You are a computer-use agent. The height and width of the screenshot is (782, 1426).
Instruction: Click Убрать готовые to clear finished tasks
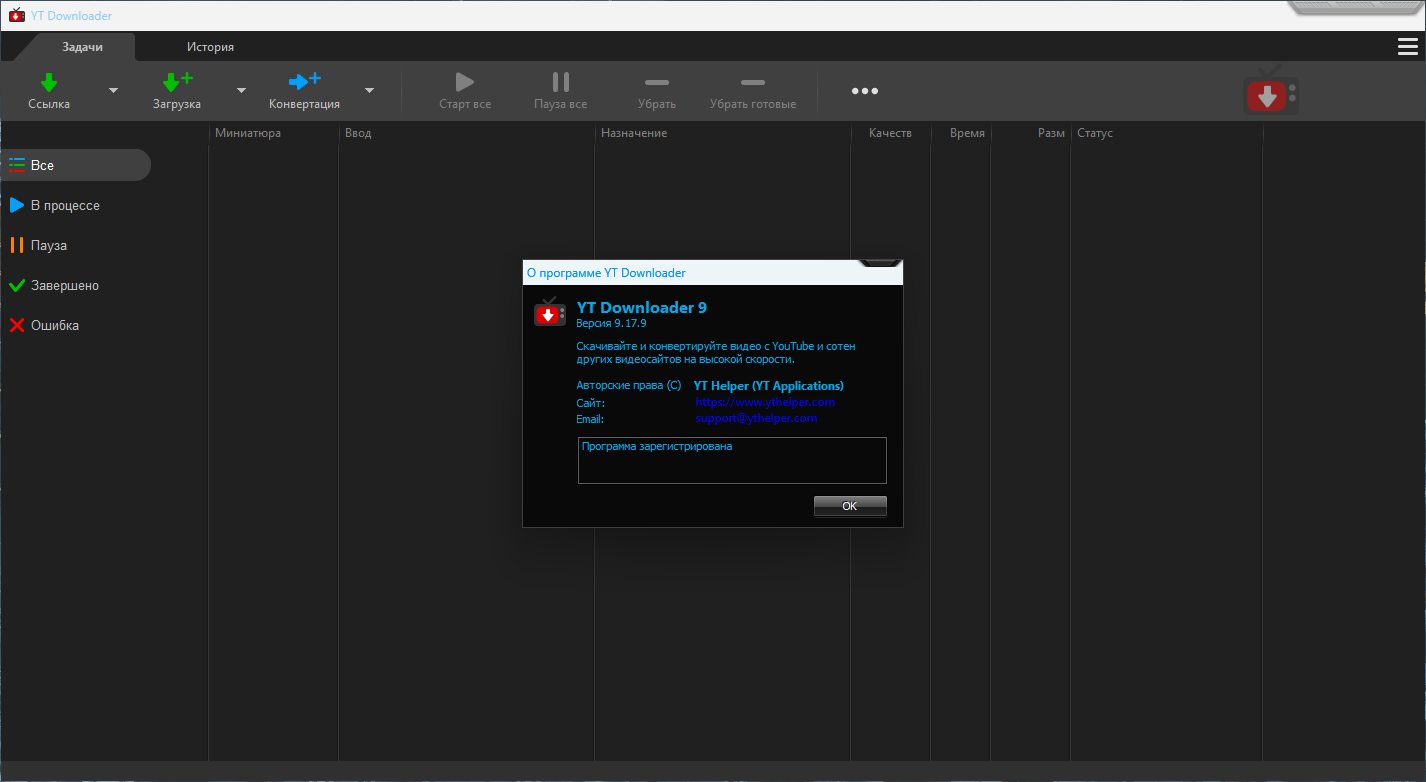coord(753,91)
